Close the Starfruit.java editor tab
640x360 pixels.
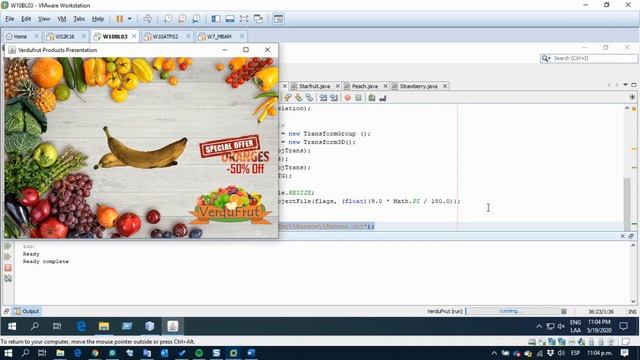(x=338, y=86)
